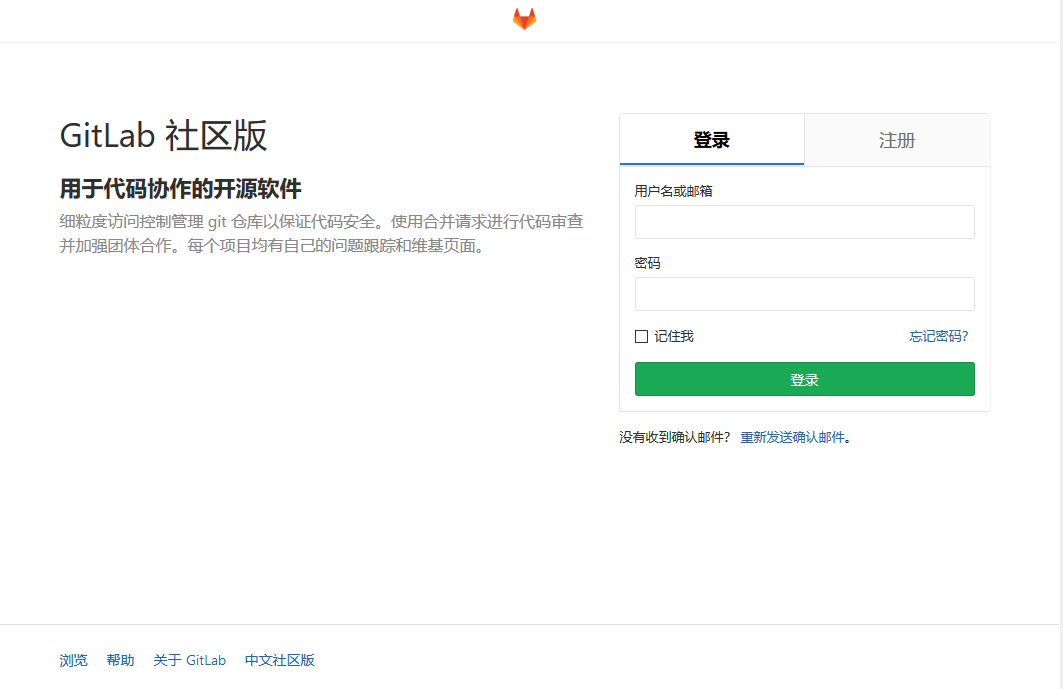Screen dimensions: 1063x689
Task: Click the 记住我 label text
Action: tap(674, 336)
